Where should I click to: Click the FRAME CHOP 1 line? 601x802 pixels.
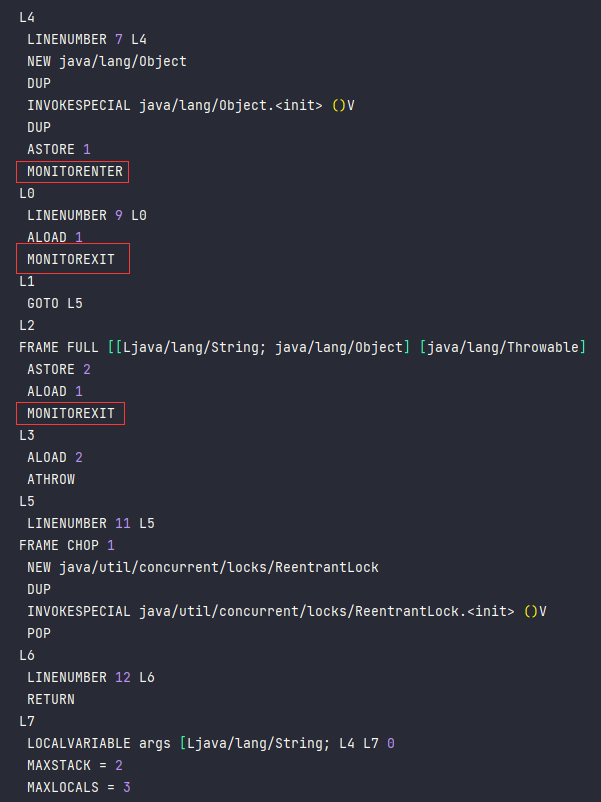(67, 545)
